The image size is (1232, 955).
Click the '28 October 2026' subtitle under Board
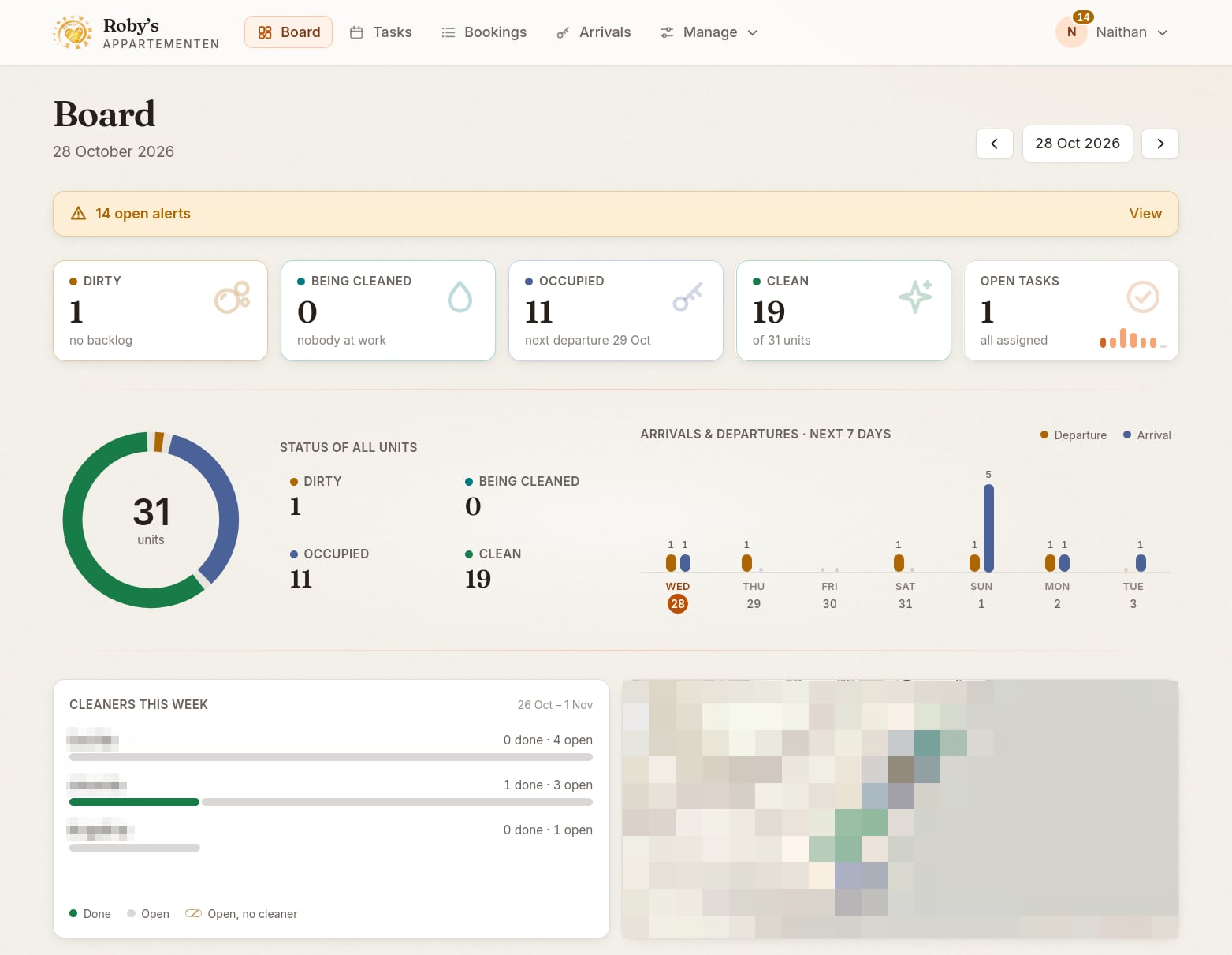(114, 151)
